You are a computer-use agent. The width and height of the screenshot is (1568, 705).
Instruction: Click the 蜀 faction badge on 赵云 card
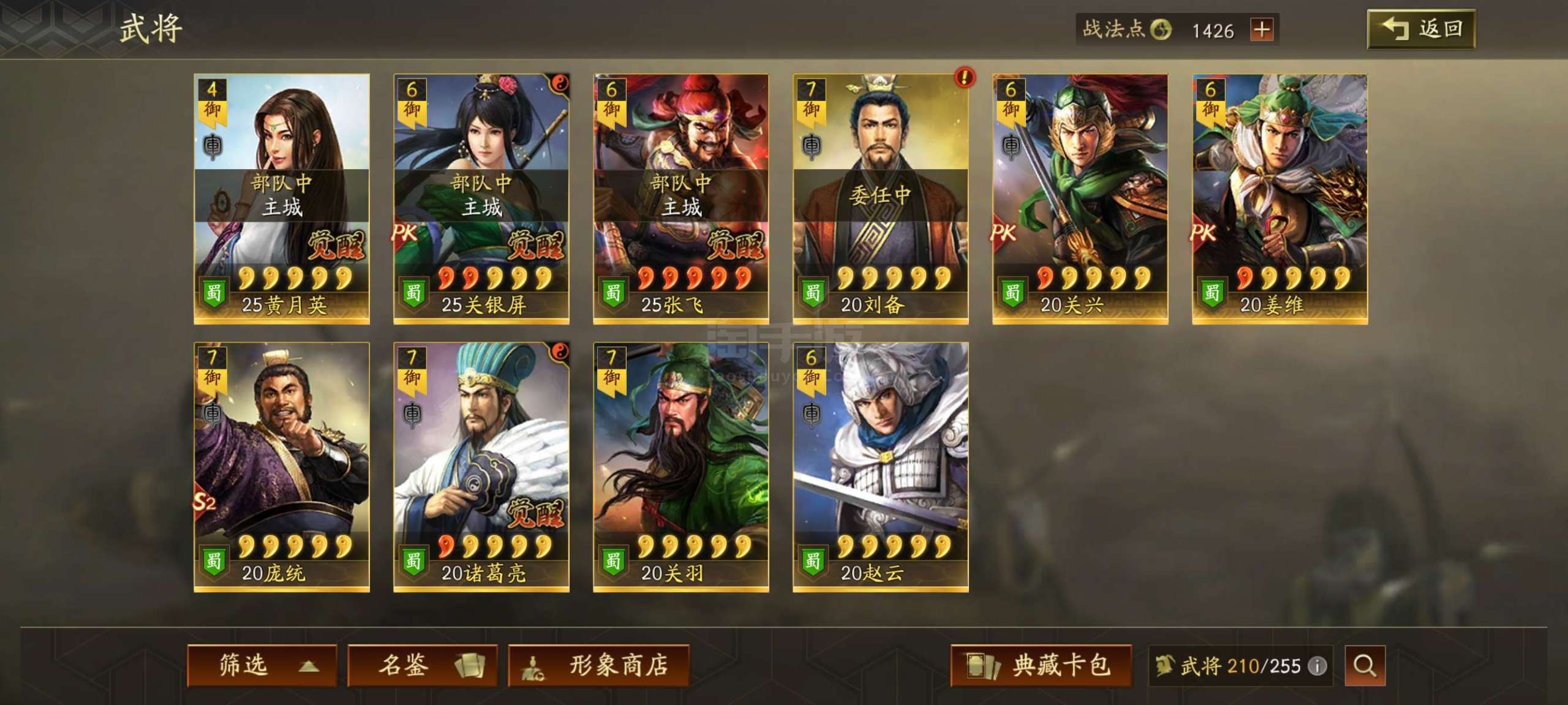coord(812,561)
